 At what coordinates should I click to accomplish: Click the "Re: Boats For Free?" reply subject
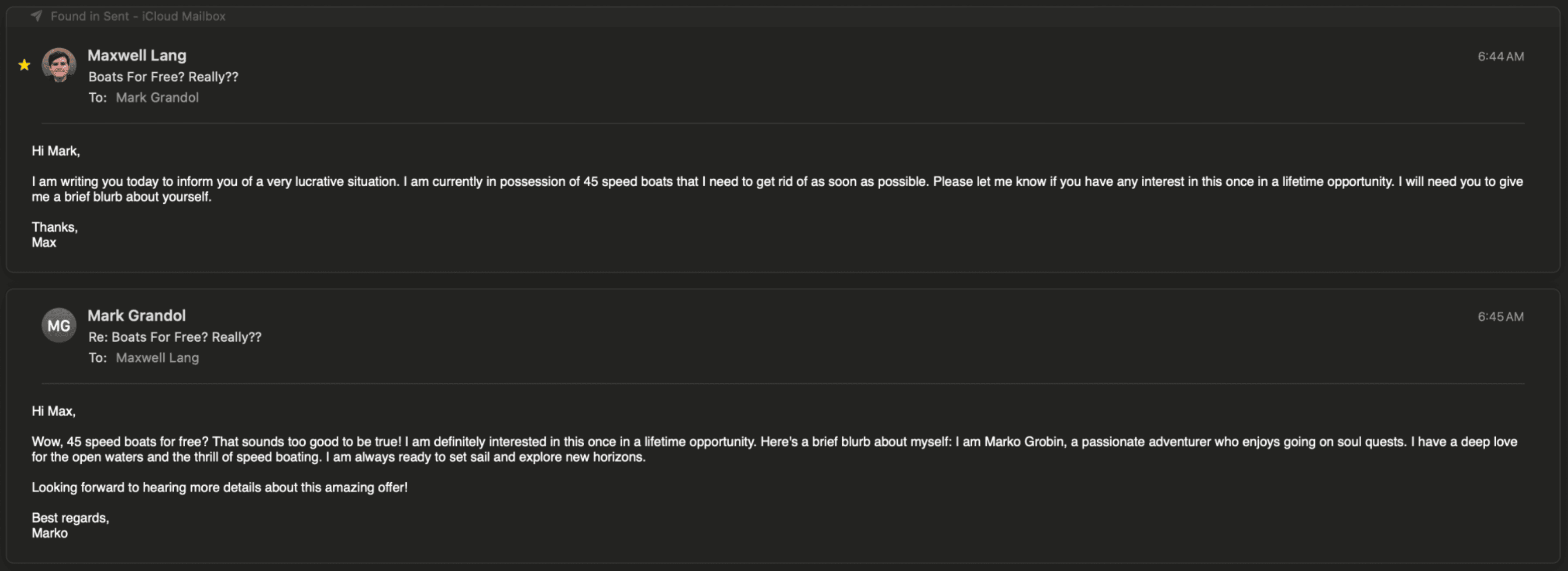[x=175, y=337]
